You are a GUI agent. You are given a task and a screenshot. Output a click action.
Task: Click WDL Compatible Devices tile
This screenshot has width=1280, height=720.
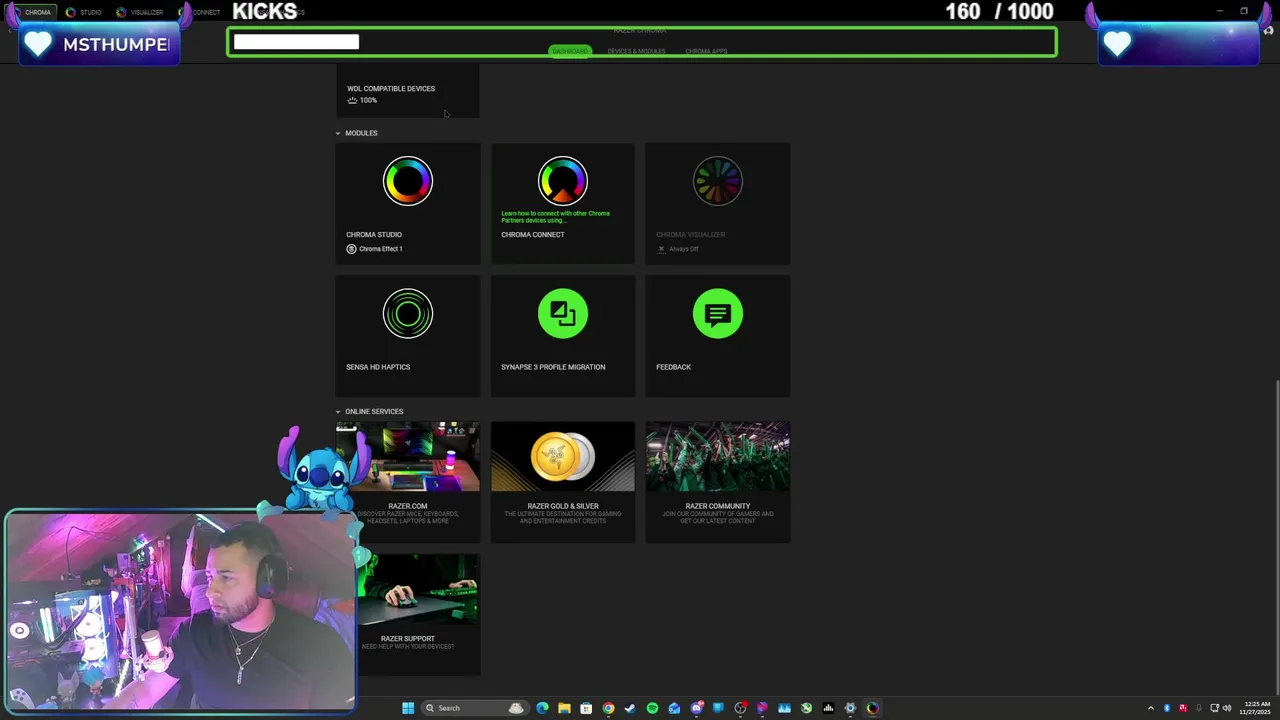pos(408,92)
